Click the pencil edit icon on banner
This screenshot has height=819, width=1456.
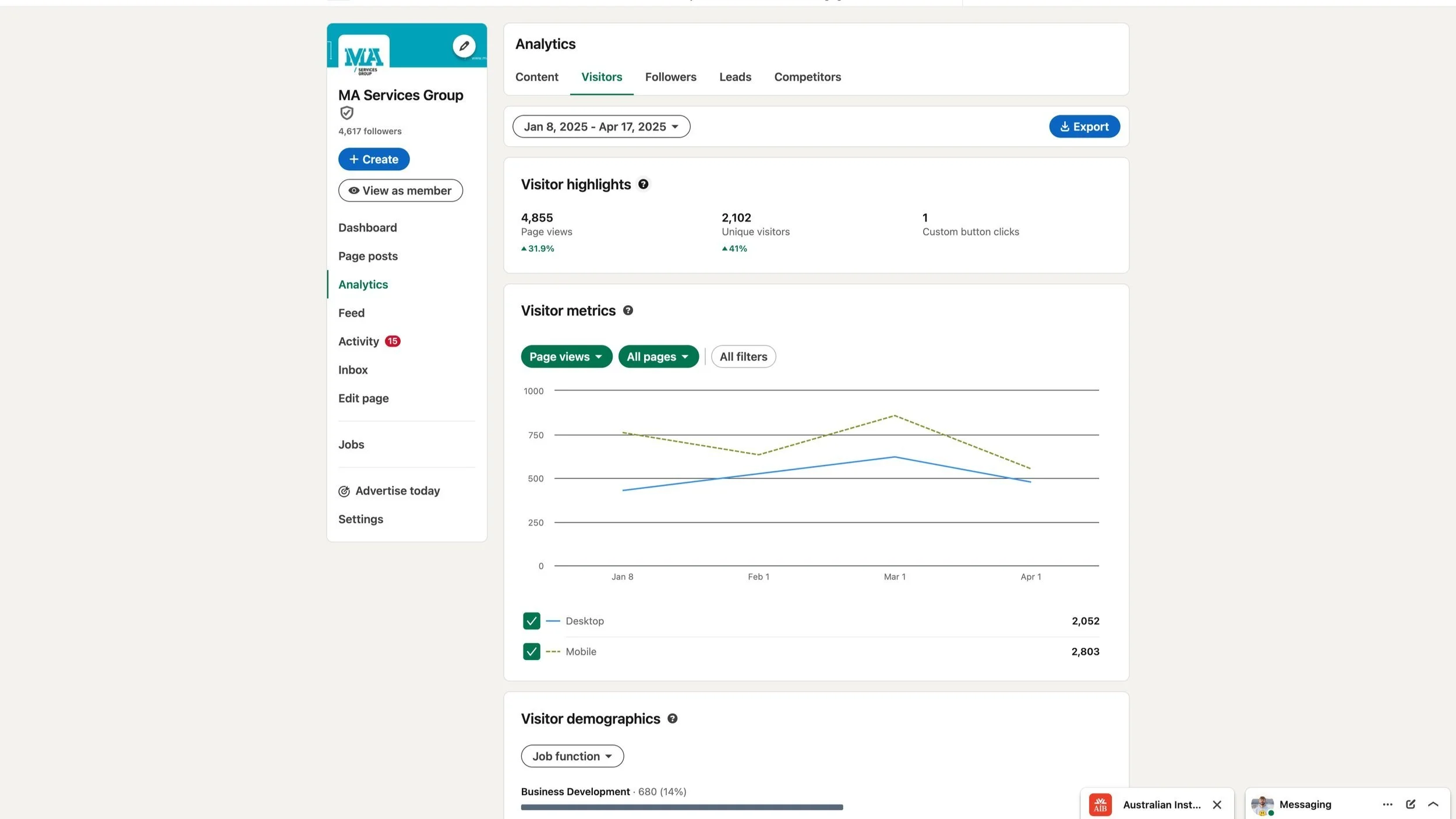click(464, 46)
